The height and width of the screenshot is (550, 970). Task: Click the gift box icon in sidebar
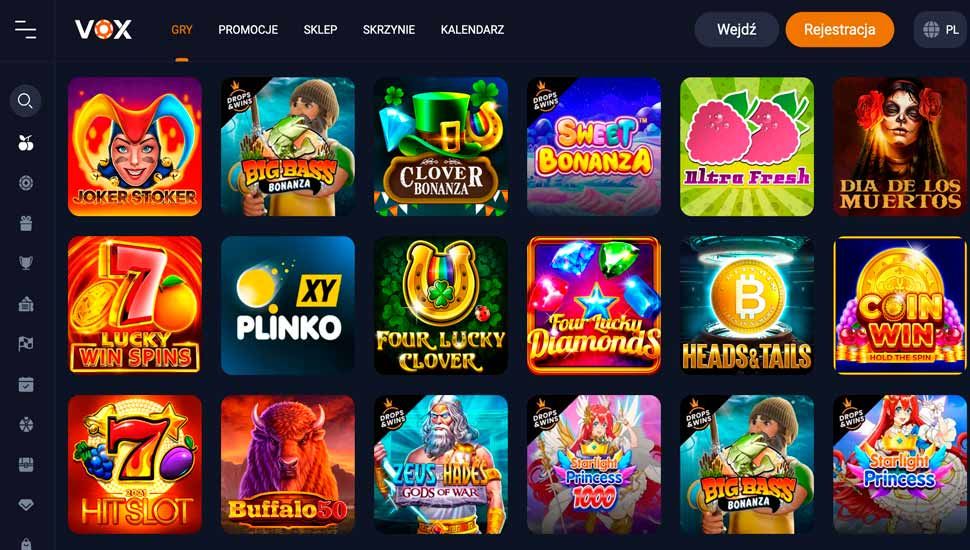click(x=25, y=223)
